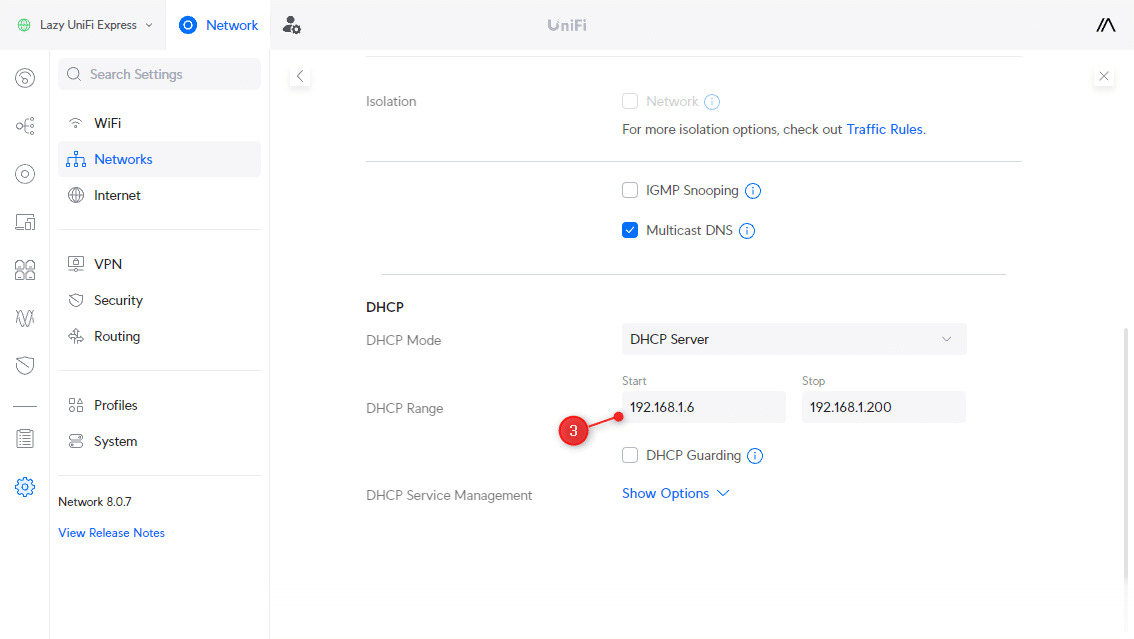Open UniFi Devices icon in left rail
Viewport: 1134px width, 639px height.
coord(25,174)
